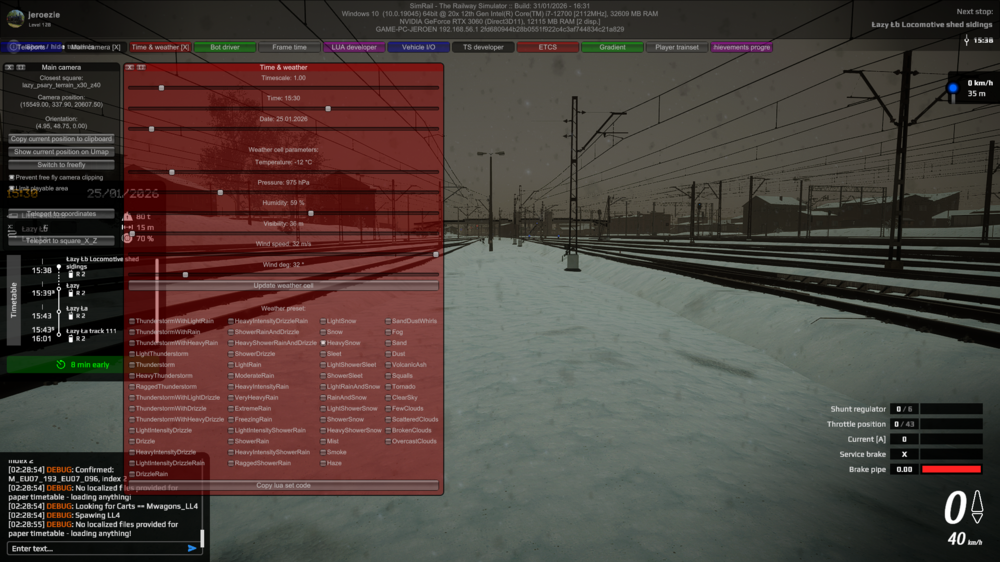Click the info icon on the Teleports tab
The width and height of the screenshot is (1000, 562).
[x=13, y=47]
